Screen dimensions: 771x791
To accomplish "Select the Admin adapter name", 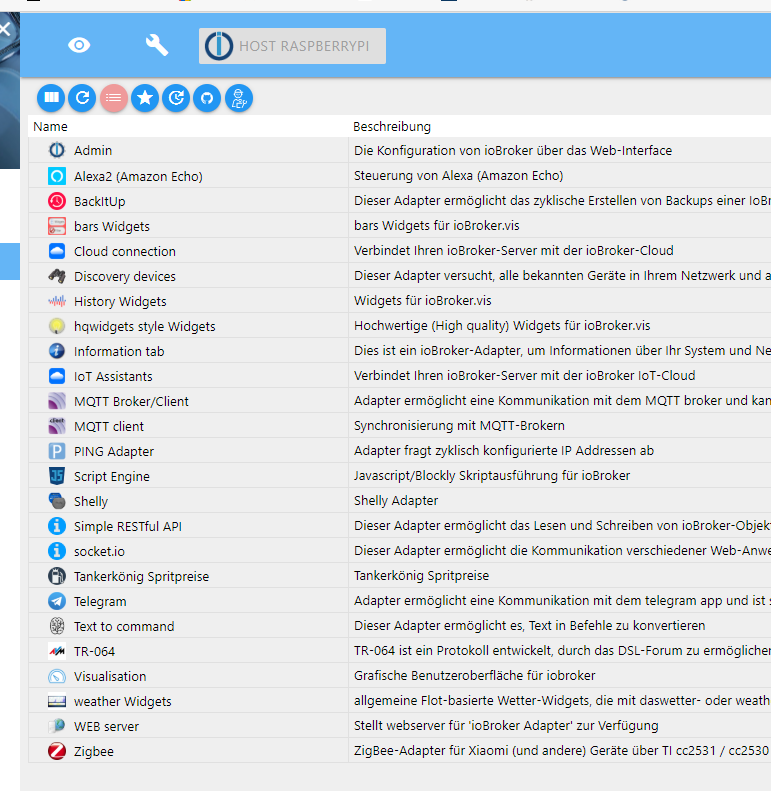I will coord(93,150).
